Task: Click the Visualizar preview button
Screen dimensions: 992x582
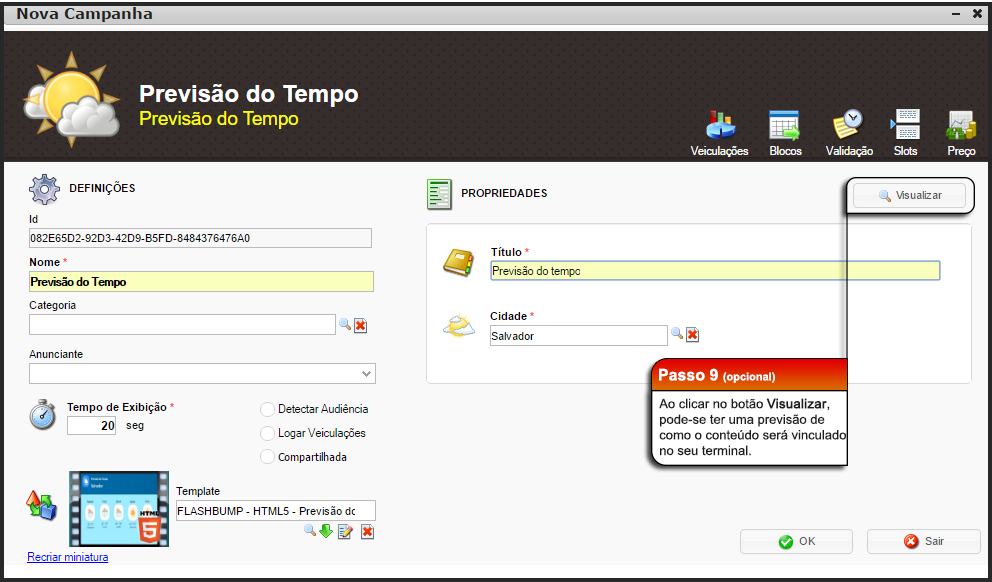Action: [x=910, y=196]
